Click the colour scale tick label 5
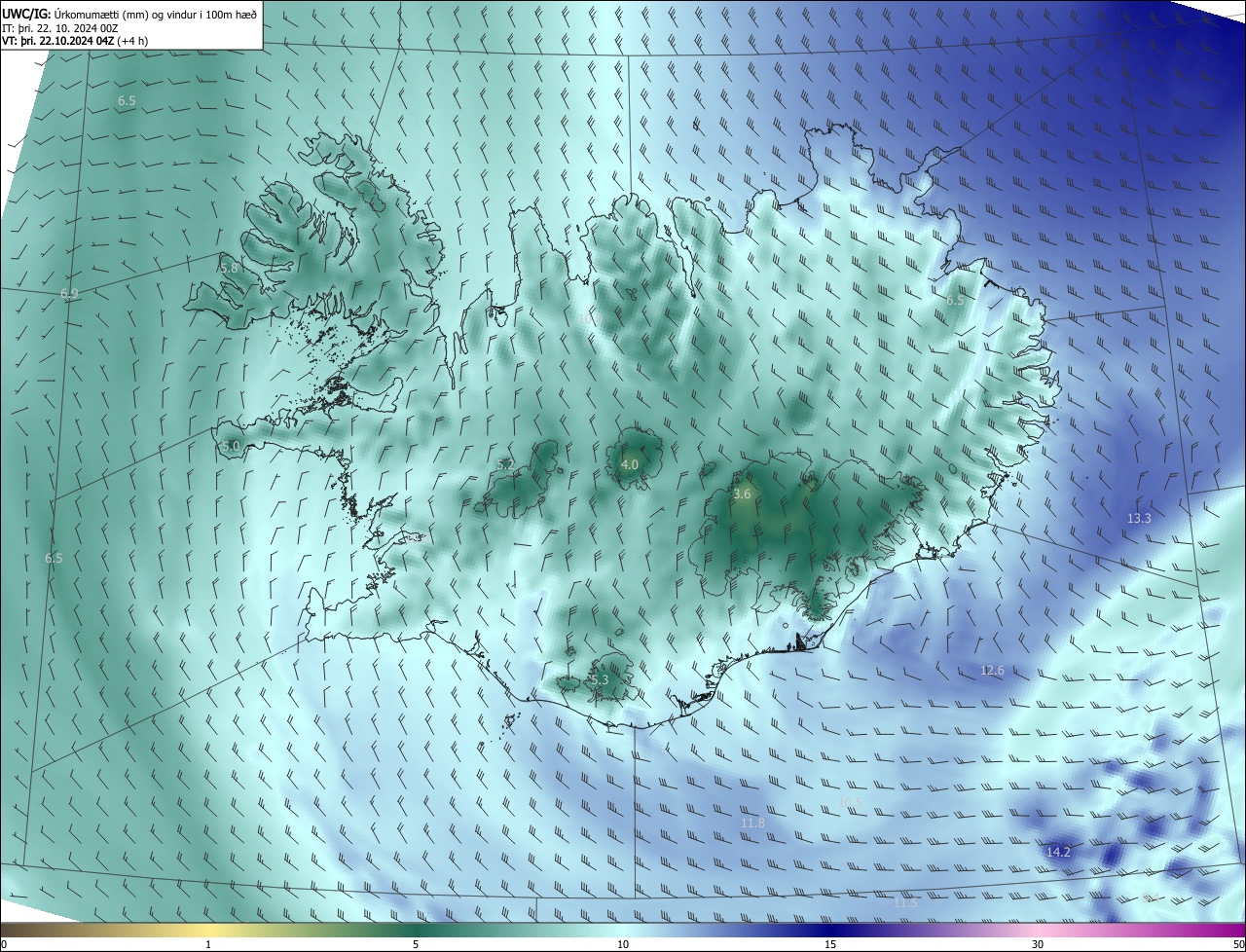 (x=416, y=945)
